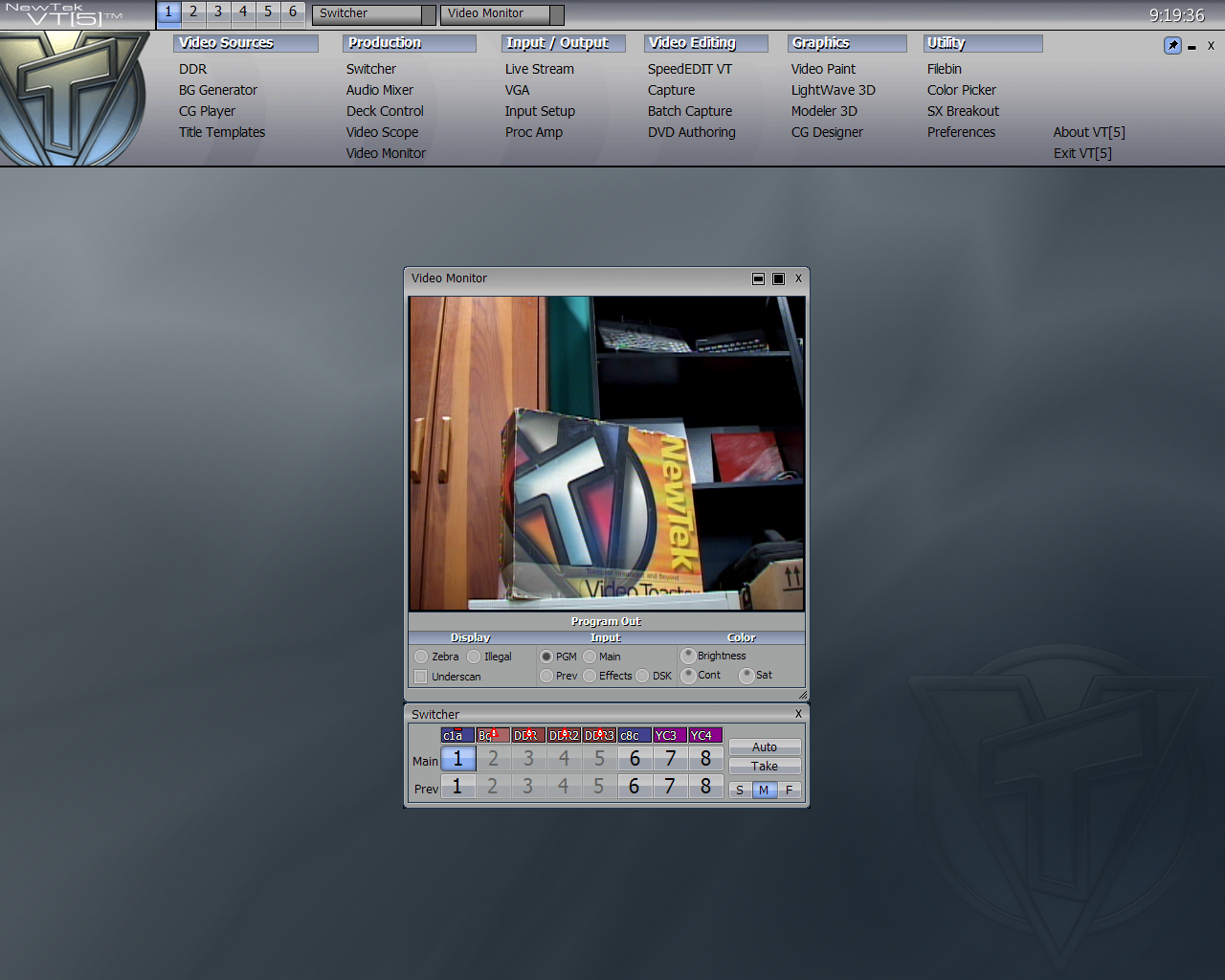
Task: Open CG Designer
Action: 827,132
